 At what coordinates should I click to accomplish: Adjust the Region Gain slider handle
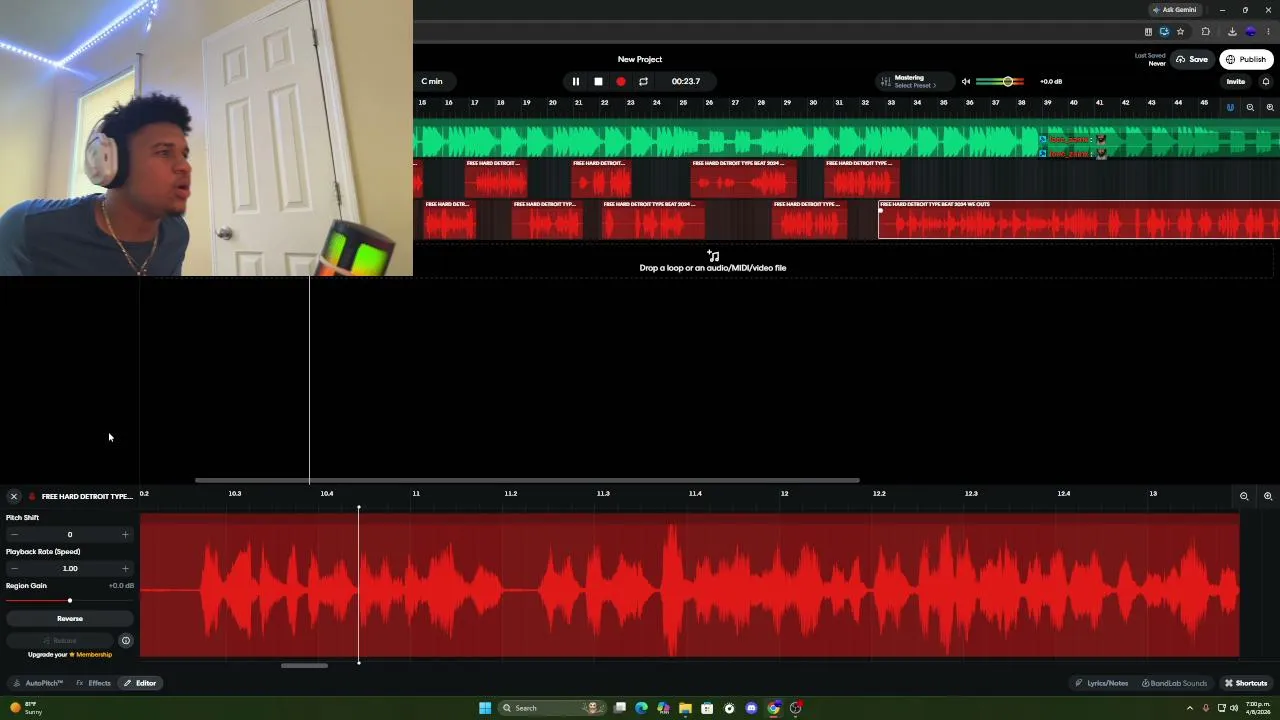coord(70,600)
